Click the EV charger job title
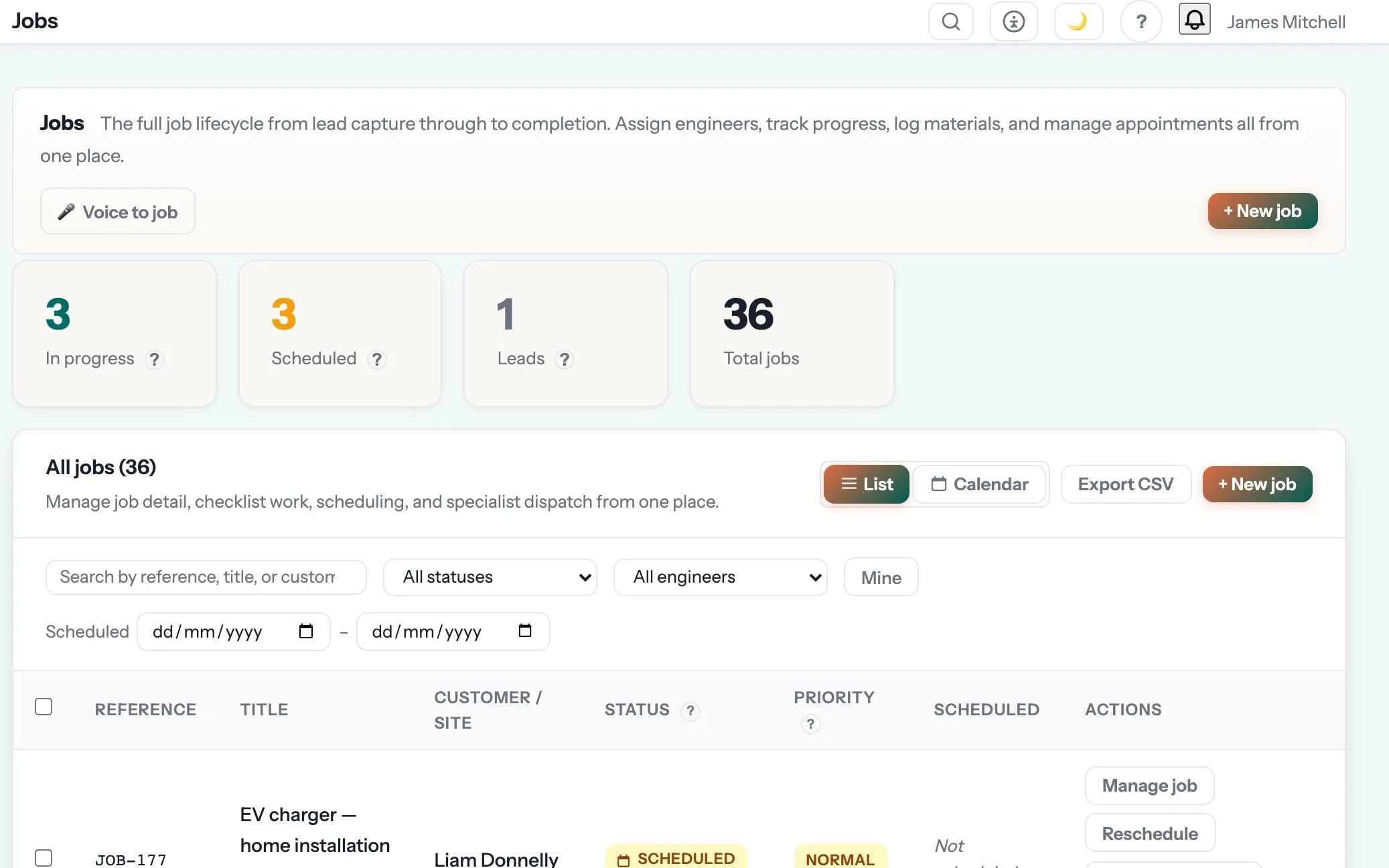 (x=315, y=830)
